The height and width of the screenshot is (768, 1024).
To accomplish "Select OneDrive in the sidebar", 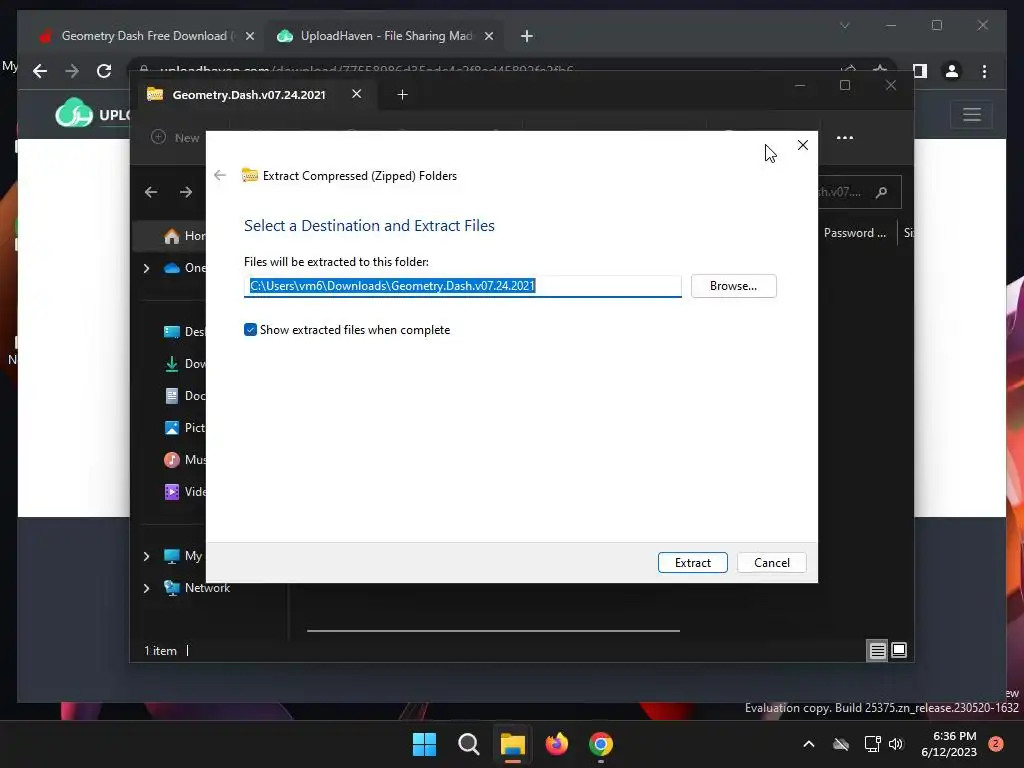I will [185, 268].
